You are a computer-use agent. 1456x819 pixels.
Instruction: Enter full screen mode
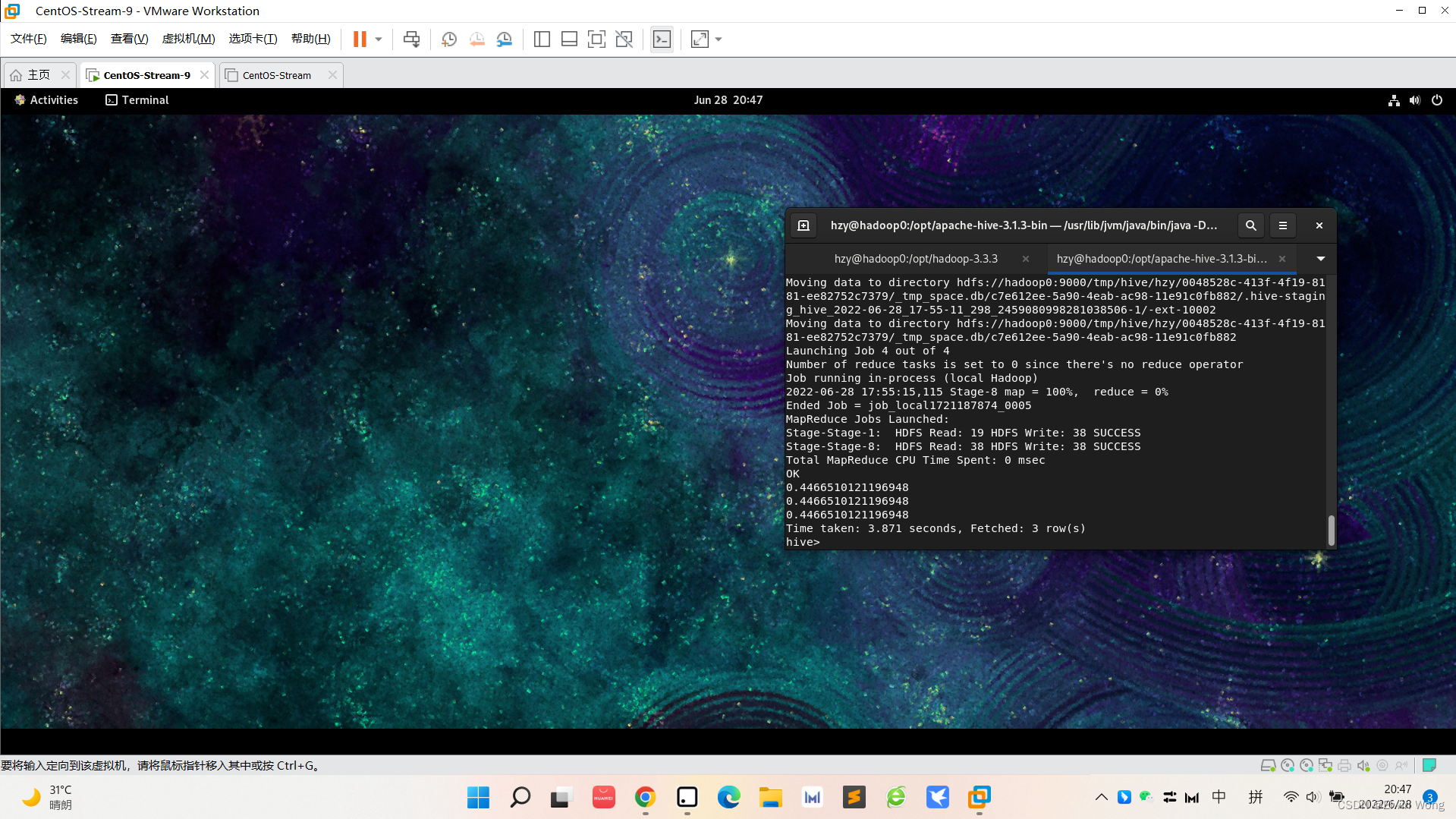[x=596, y=39]
